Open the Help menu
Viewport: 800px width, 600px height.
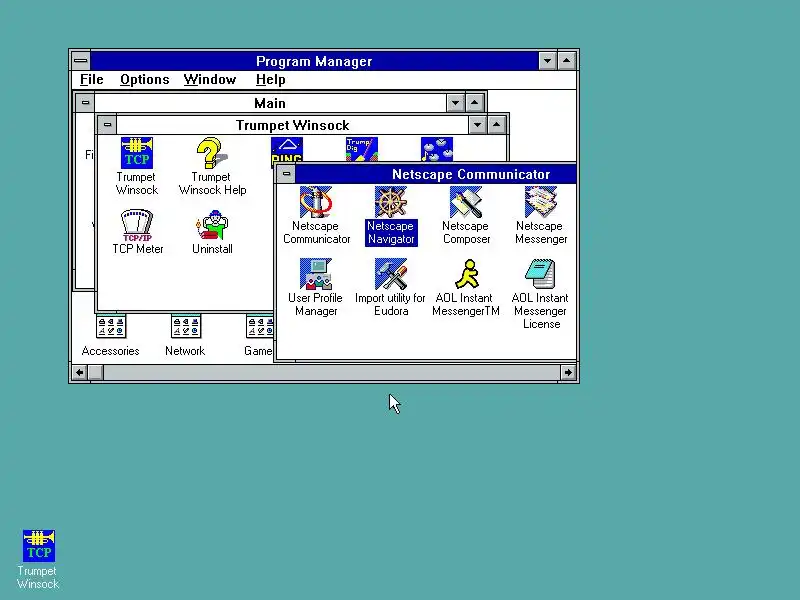[270, 80]
